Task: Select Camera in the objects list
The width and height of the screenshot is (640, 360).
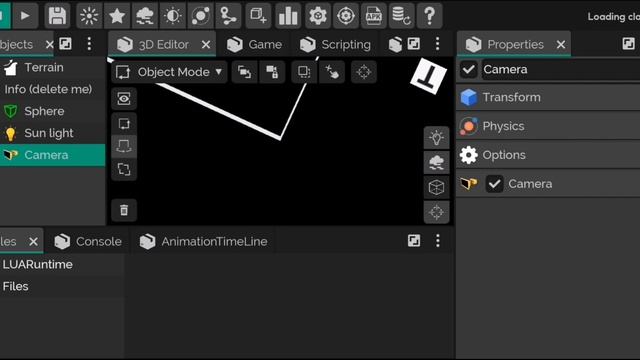Action: 52,155
